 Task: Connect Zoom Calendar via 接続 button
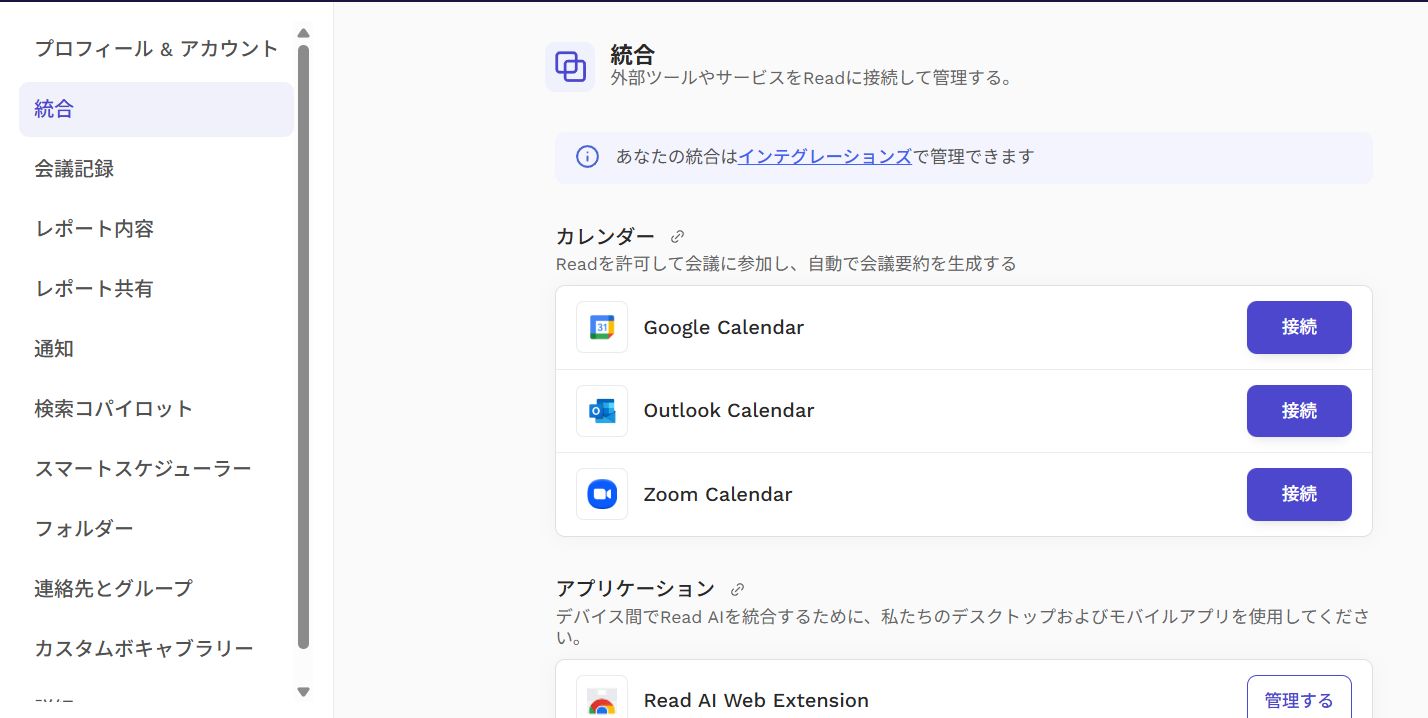click(x=1298, y=494)
